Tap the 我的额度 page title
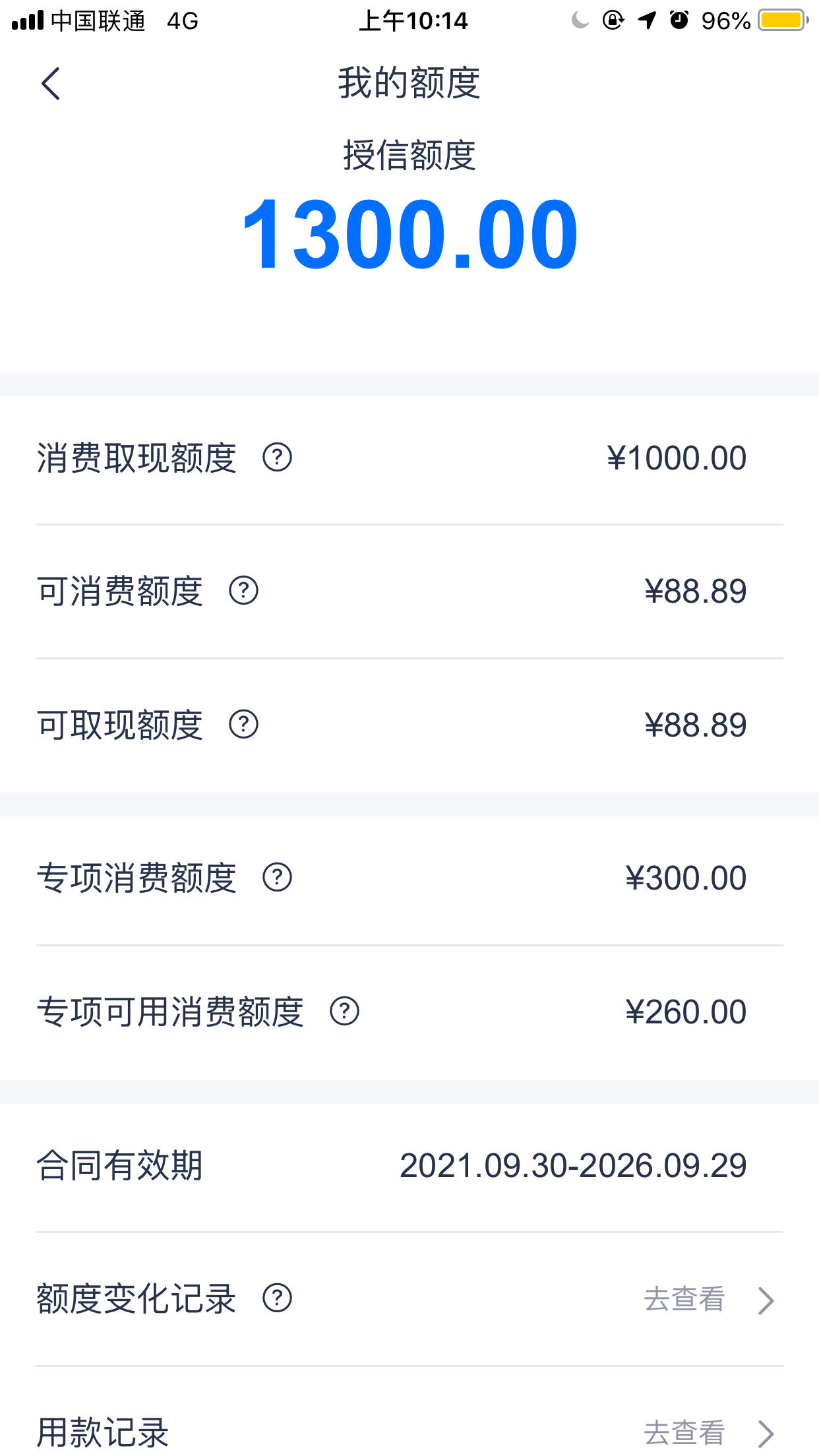819x1456 pixels. 409,83
